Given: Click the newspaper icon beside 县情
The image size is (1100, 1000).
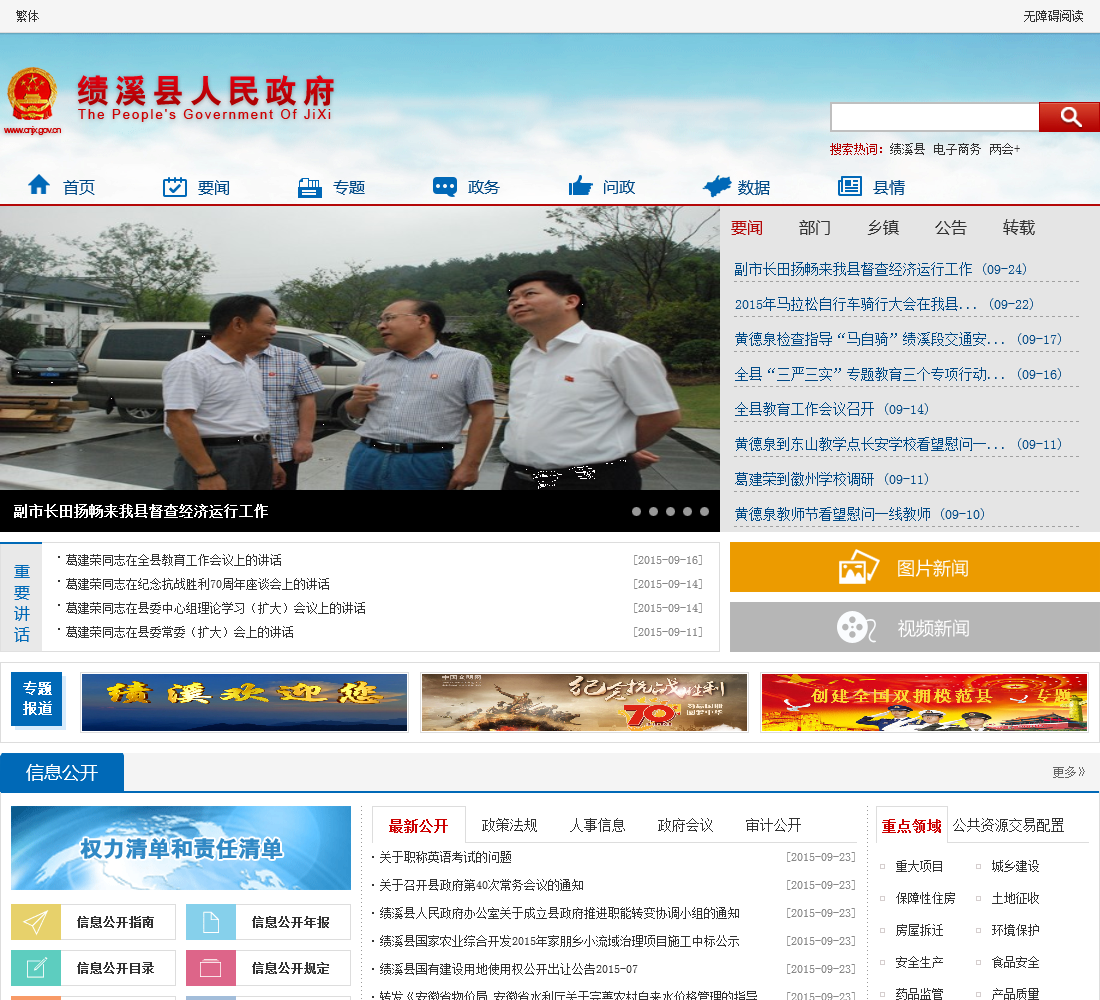Looking at the screenshot, I should click(x=850, y=186).
